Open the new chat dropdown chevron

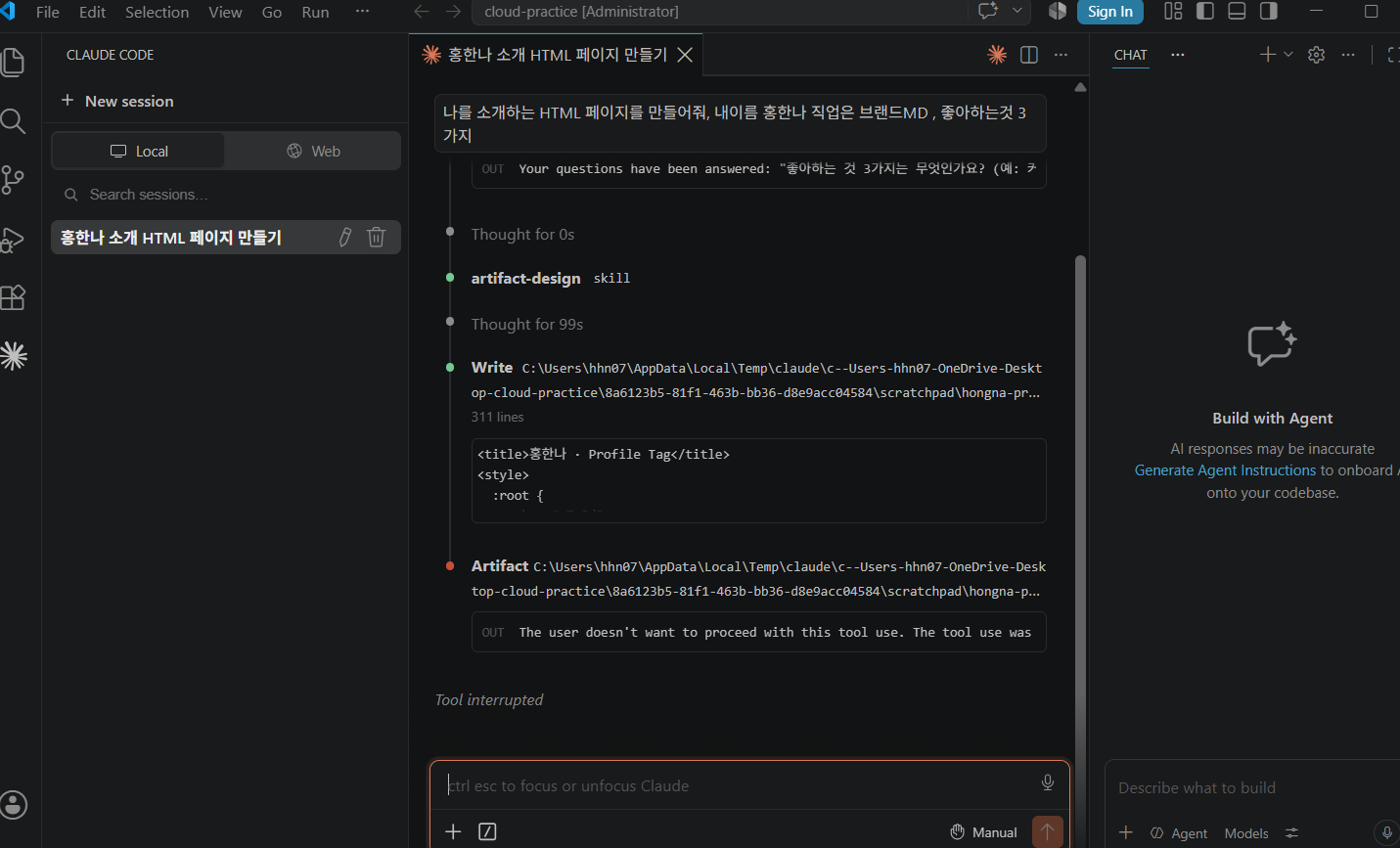[x=1287, y=55]
